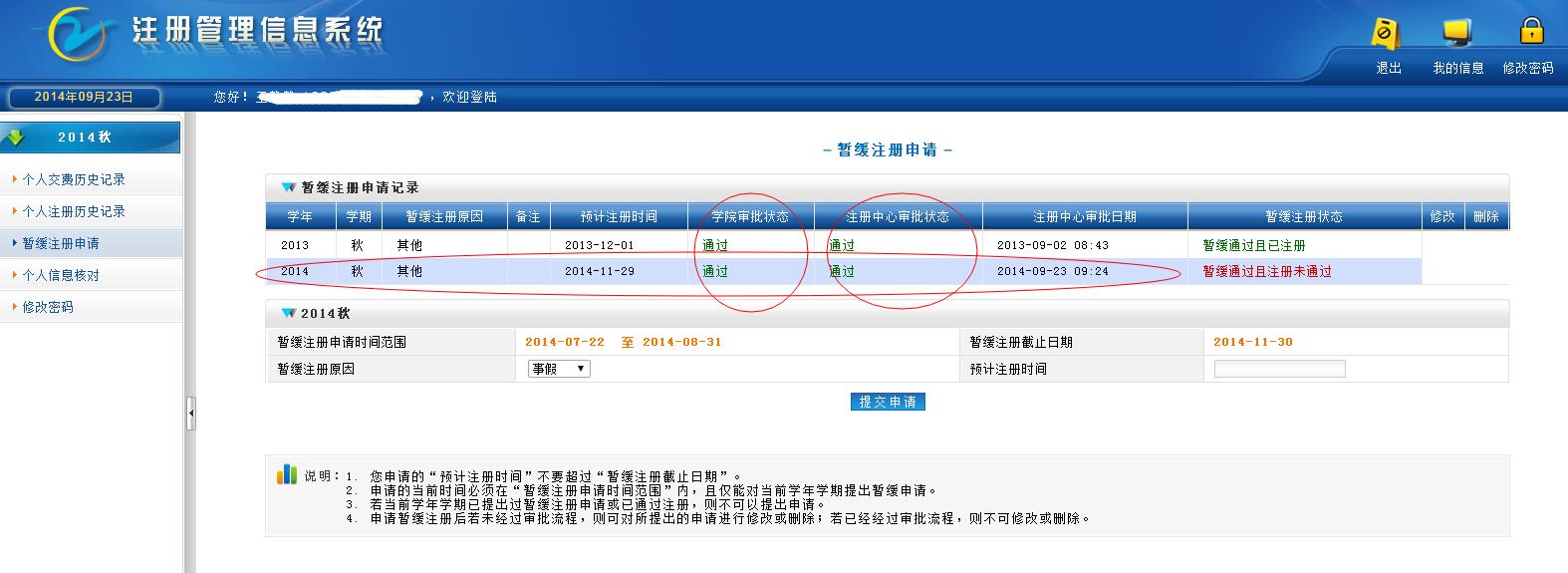Open 个人注册历史记录 in sidebar
The height and width of the screenshot is (573, 1568).
click(74, 211)
